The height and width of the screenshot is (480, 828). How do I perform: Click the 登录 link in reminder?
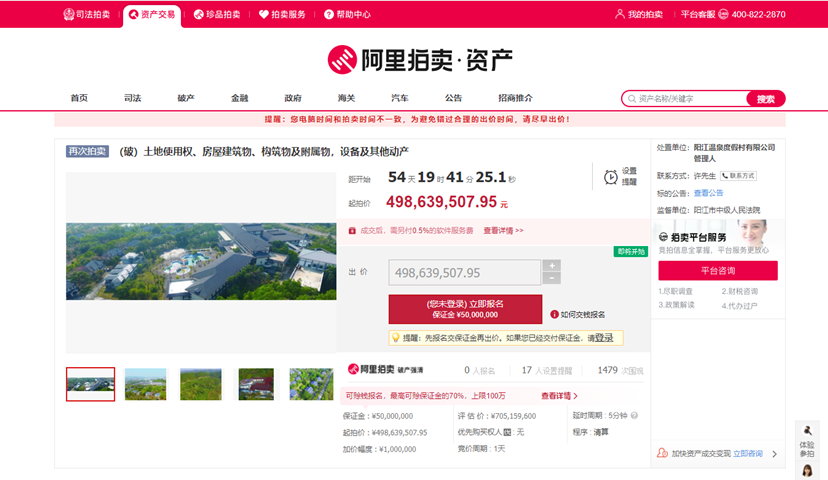604,337
